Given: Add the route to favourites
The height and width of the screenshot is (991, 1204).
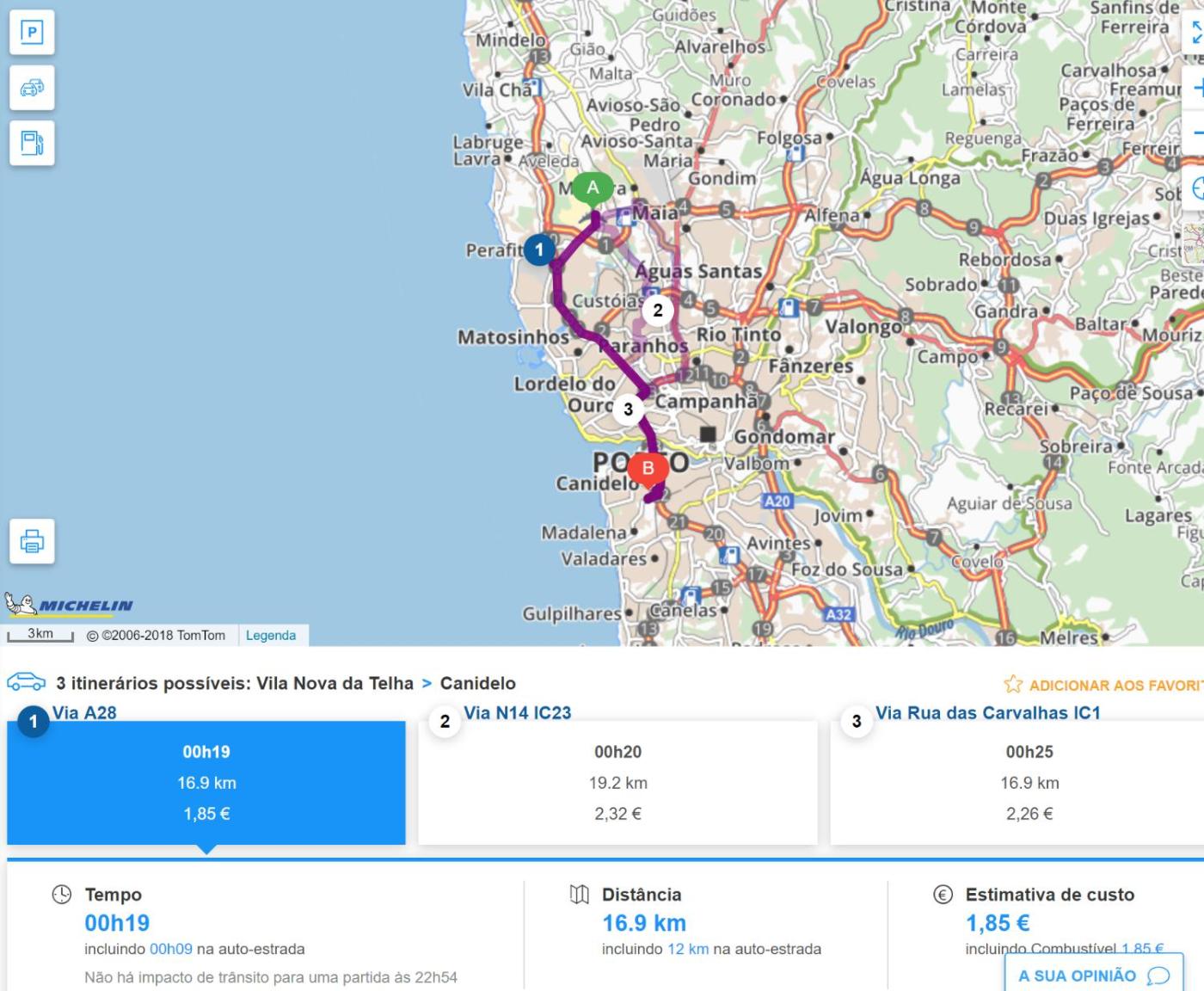Looking at the screenshot, I should tap(1105, 685).
